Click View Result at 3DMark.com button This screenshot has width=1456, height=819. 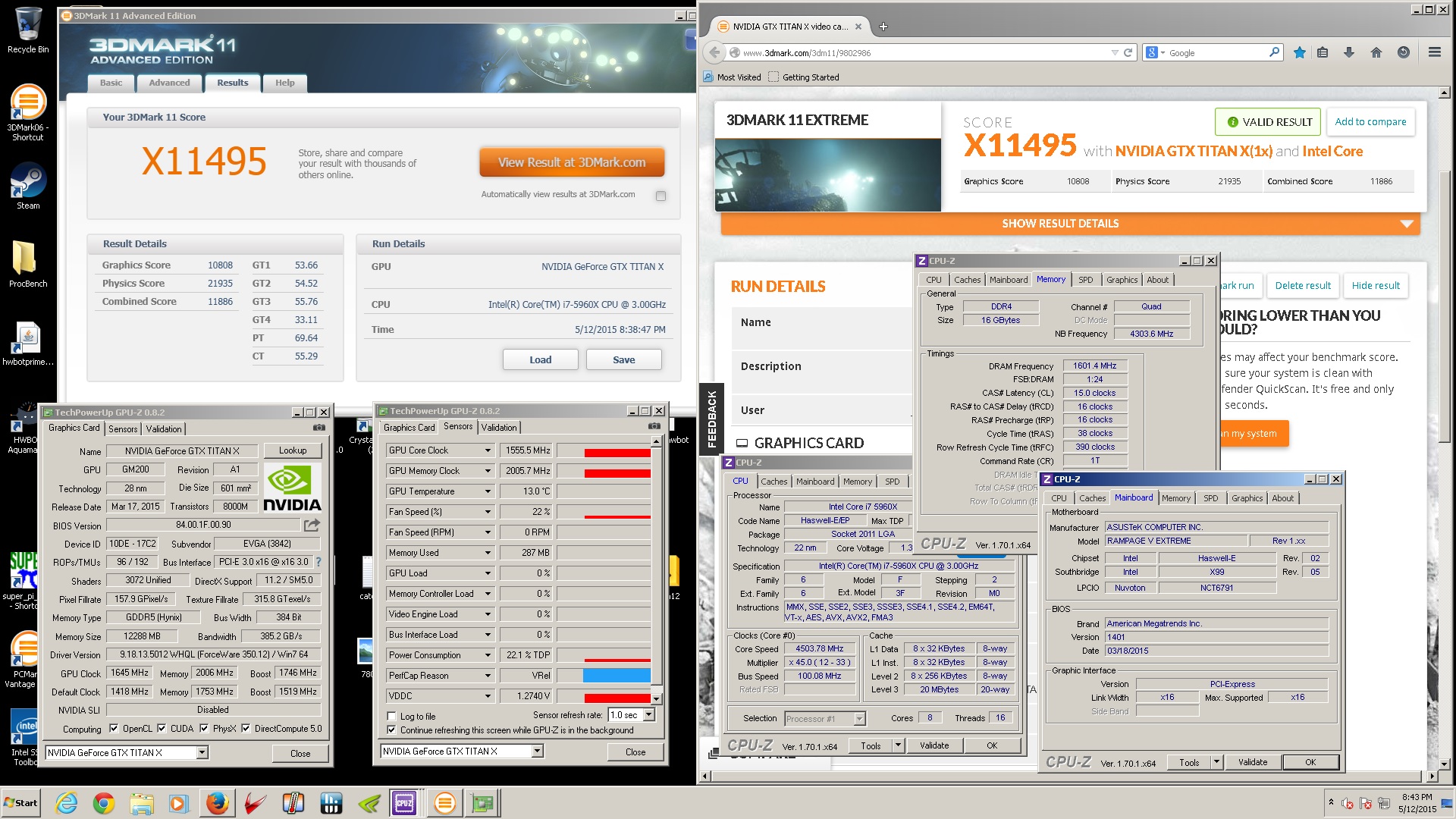[572, 162]
